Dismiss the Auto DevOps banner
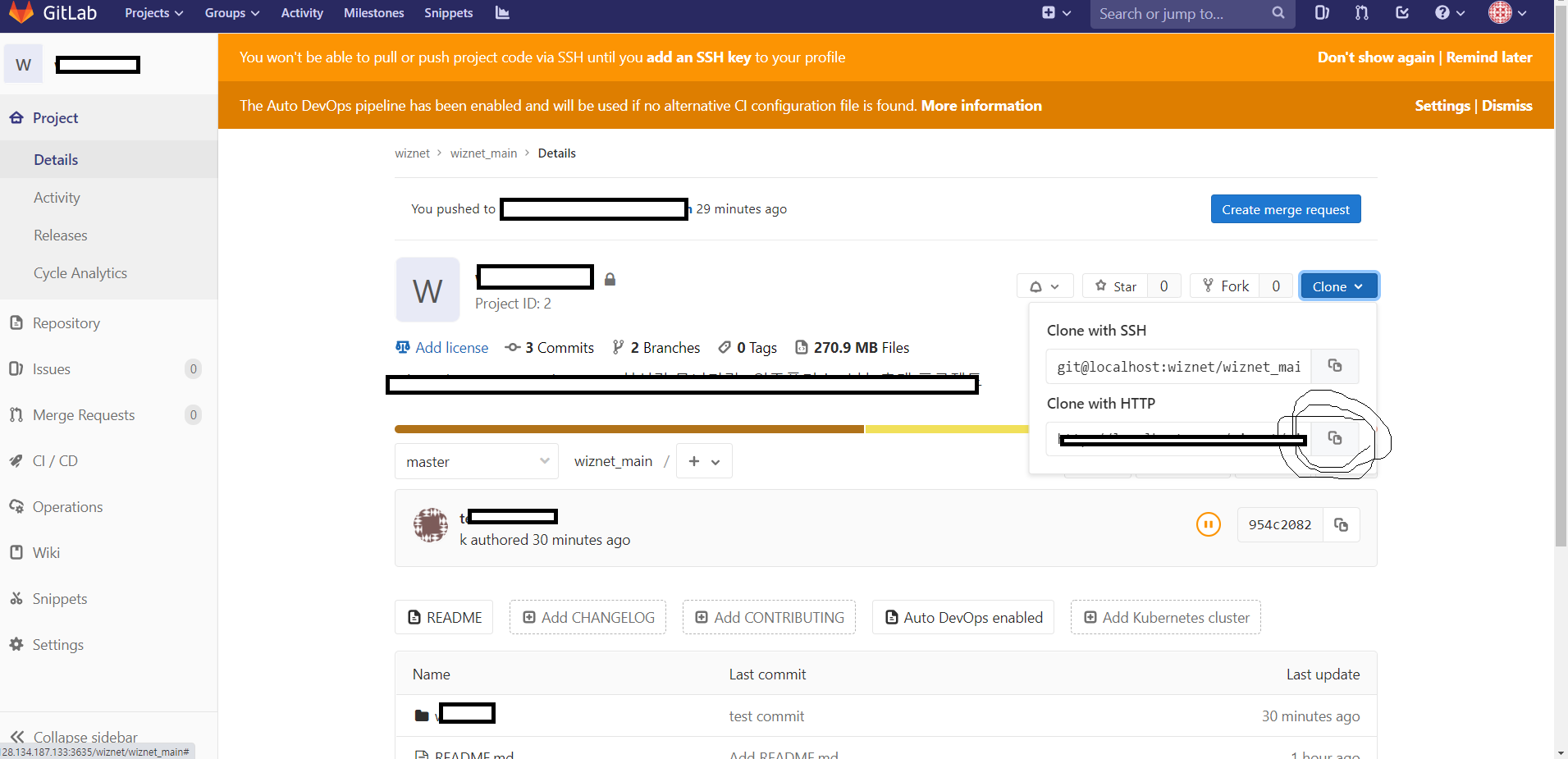 click(1507, 106)
